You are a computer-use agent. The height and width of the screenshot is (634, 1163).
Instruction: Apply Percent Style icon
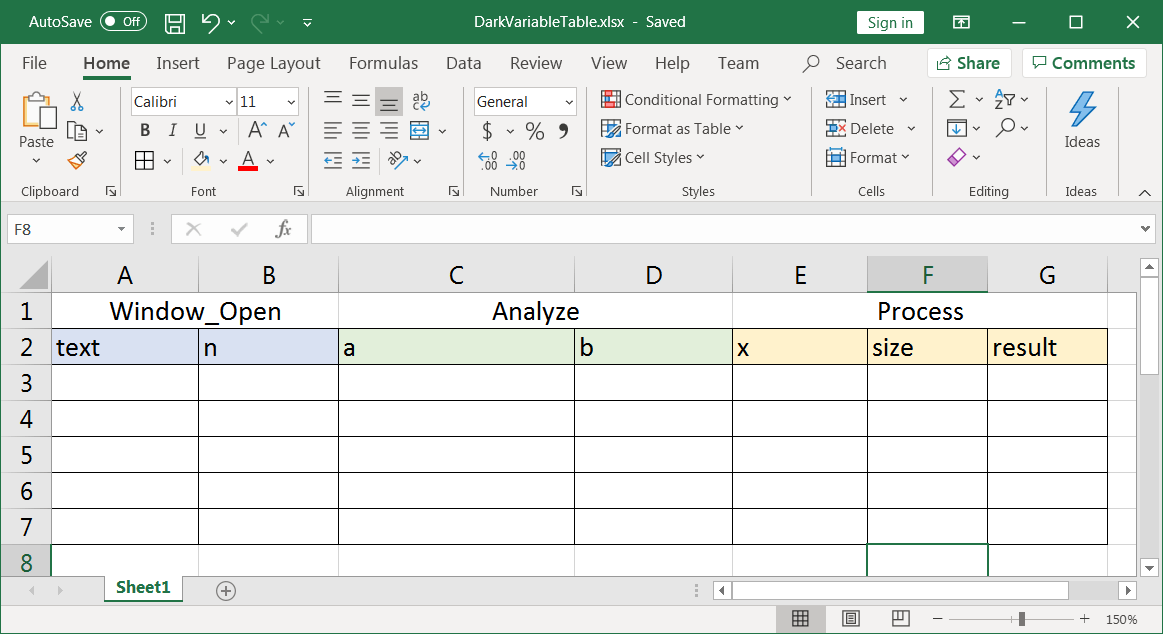(535, 131)
